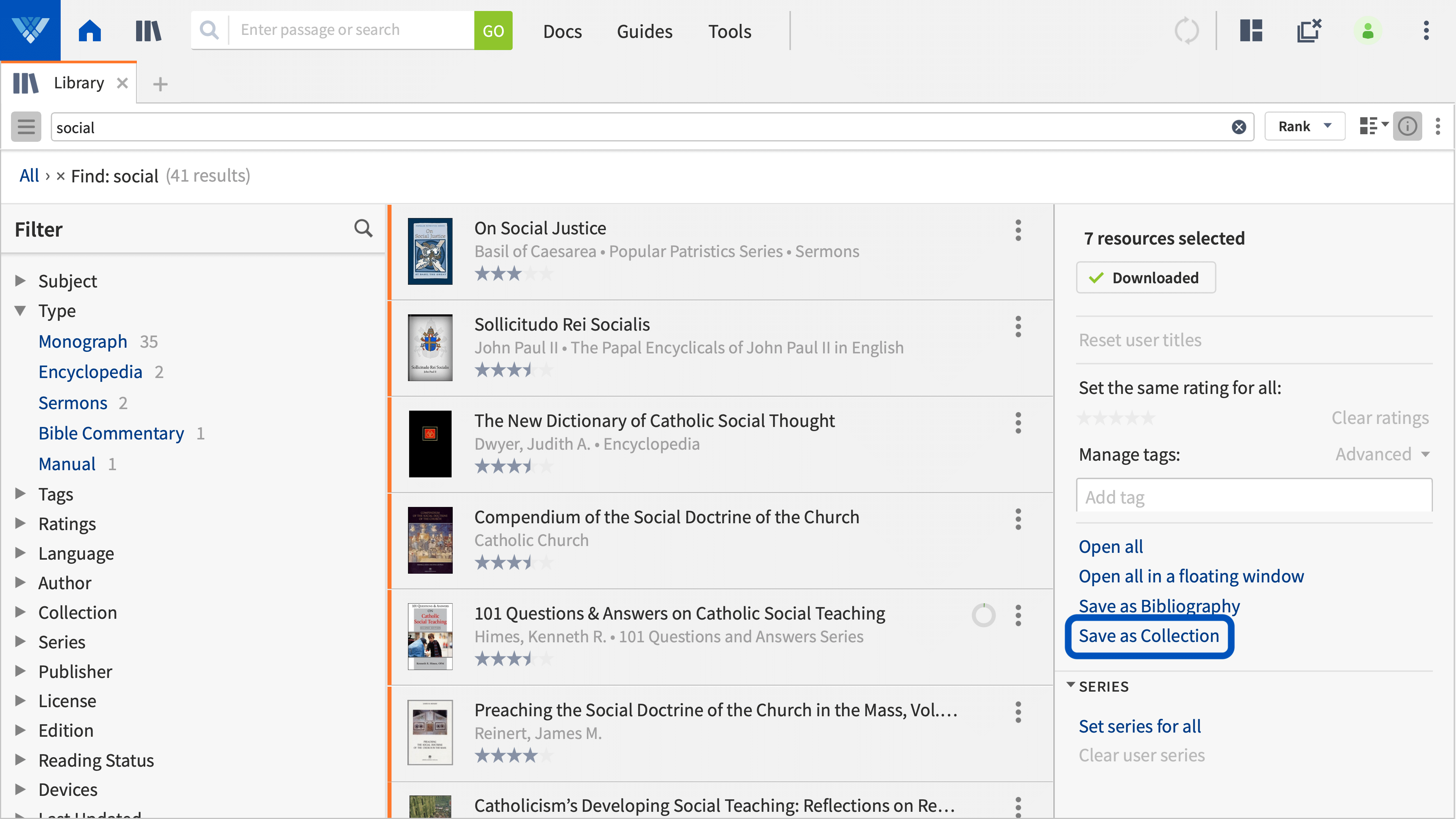Go to the Home page icon
The width and height of the screenshot is (1456, 819).
pyautogui.click(x=90, y=30)
